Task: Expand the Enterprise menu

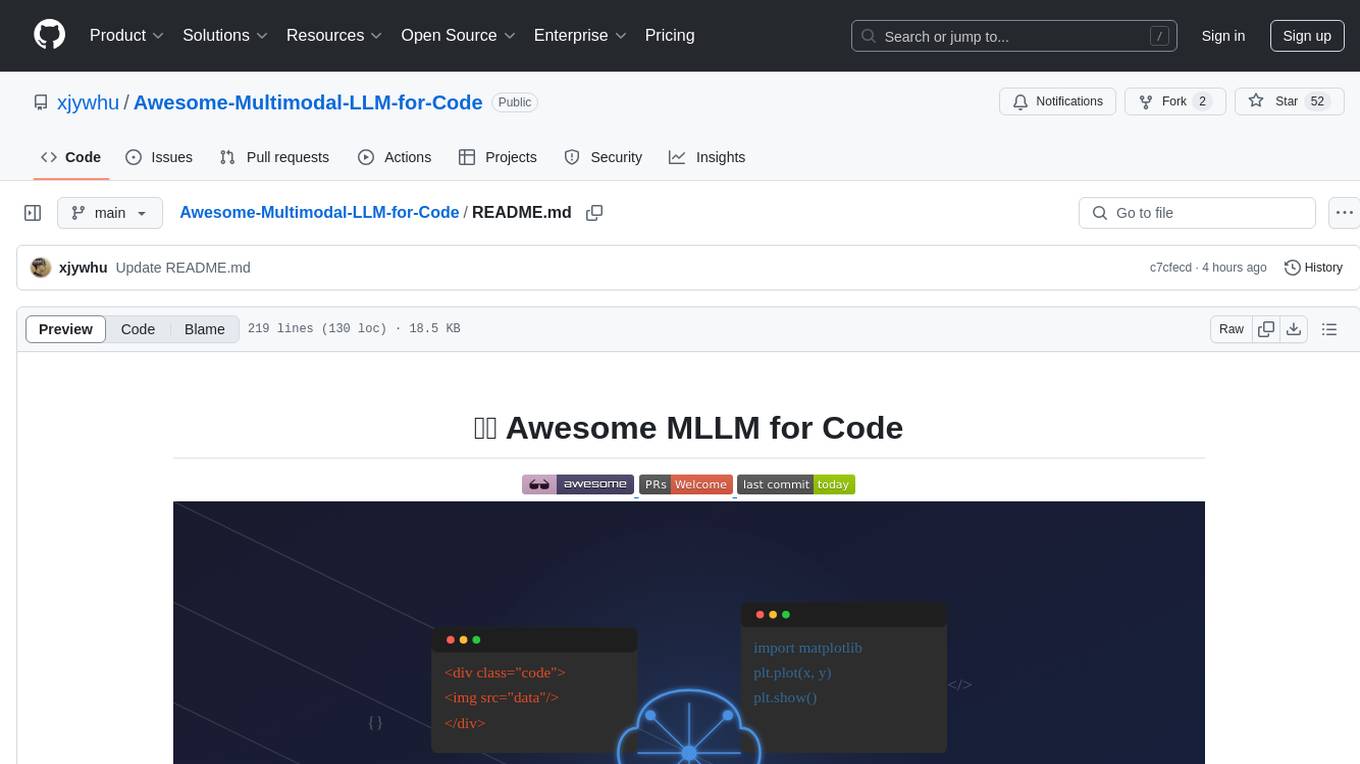Action: 580,35
